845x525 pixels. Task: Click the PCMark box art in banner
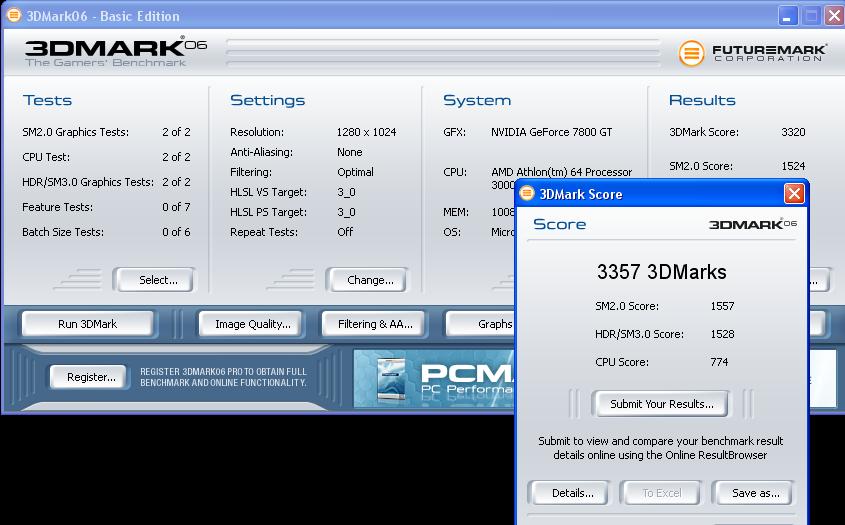click(x=391, y=379)
